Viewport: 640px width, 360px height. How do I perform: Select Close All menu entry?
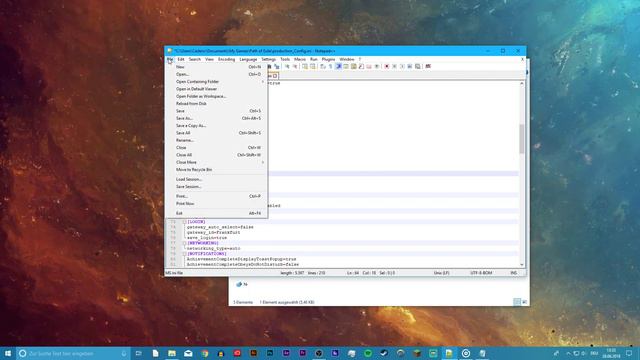coord(216,155)
